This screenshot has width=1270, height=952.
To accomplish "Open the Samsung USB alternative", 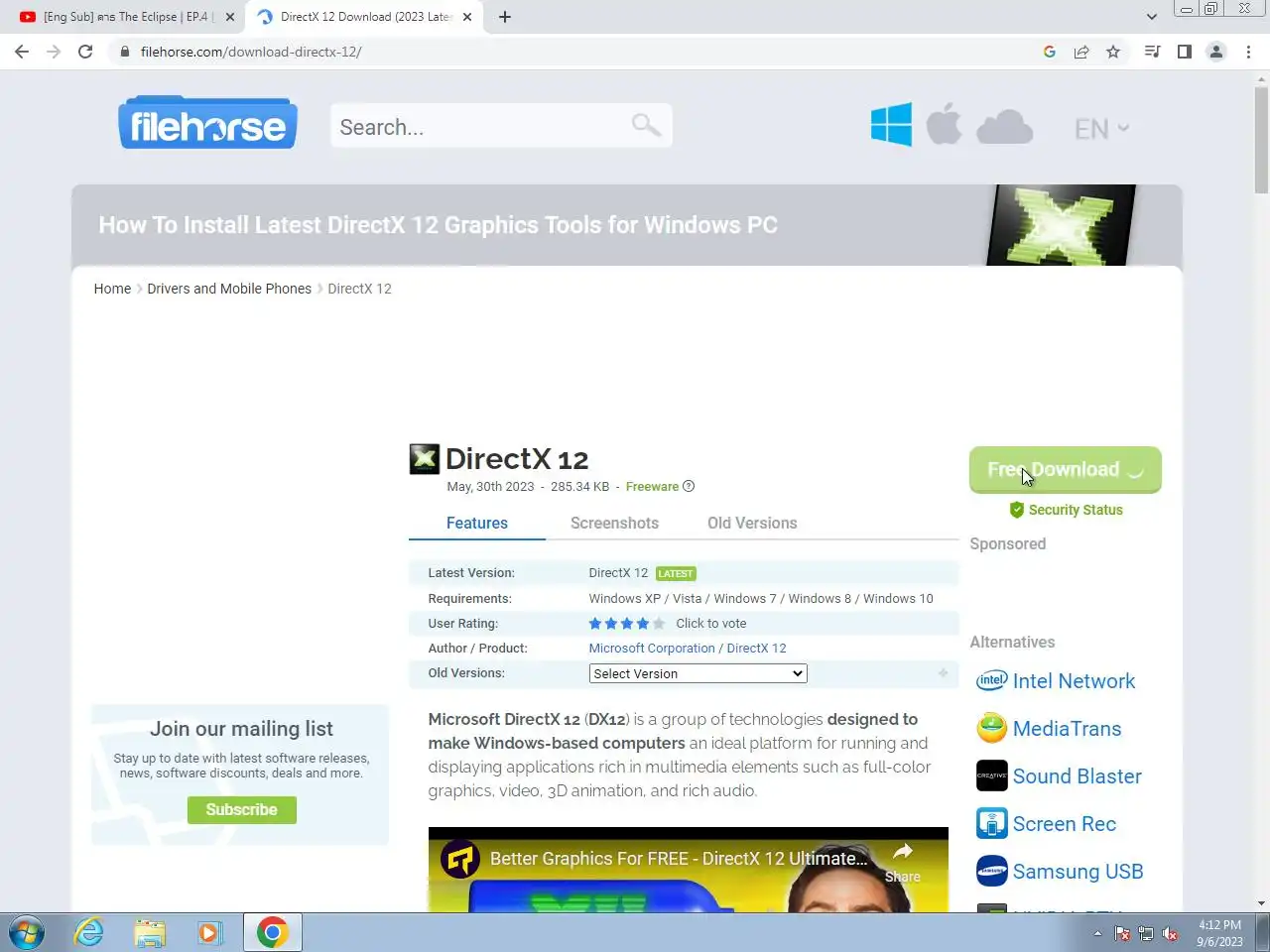I will [x=1078, y=872].
